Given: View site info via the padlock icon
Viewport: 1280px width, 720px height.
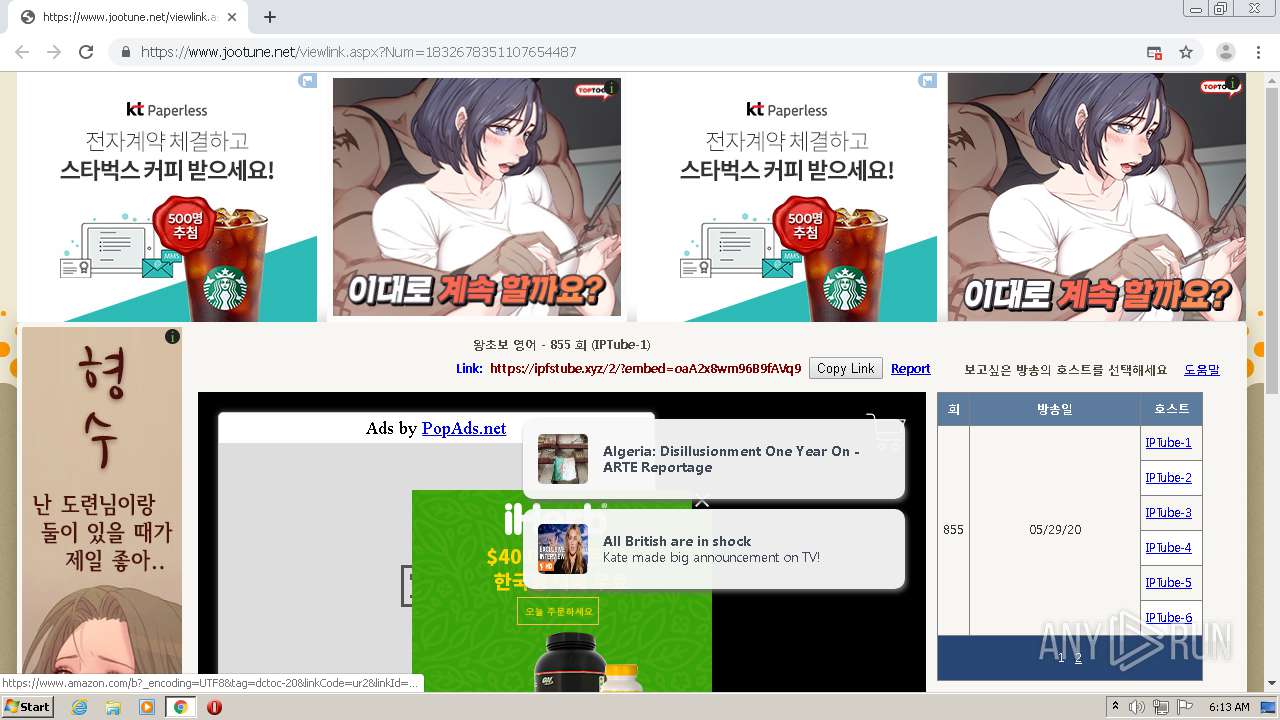Looking at the screenshot, I should (125, 52).
